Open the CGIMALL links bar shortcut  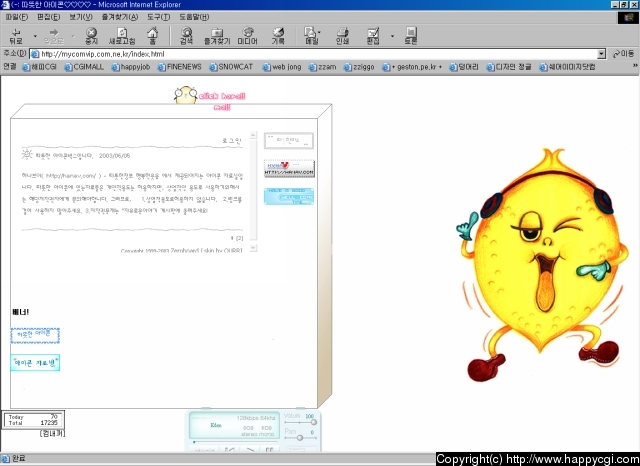[84, 67]
